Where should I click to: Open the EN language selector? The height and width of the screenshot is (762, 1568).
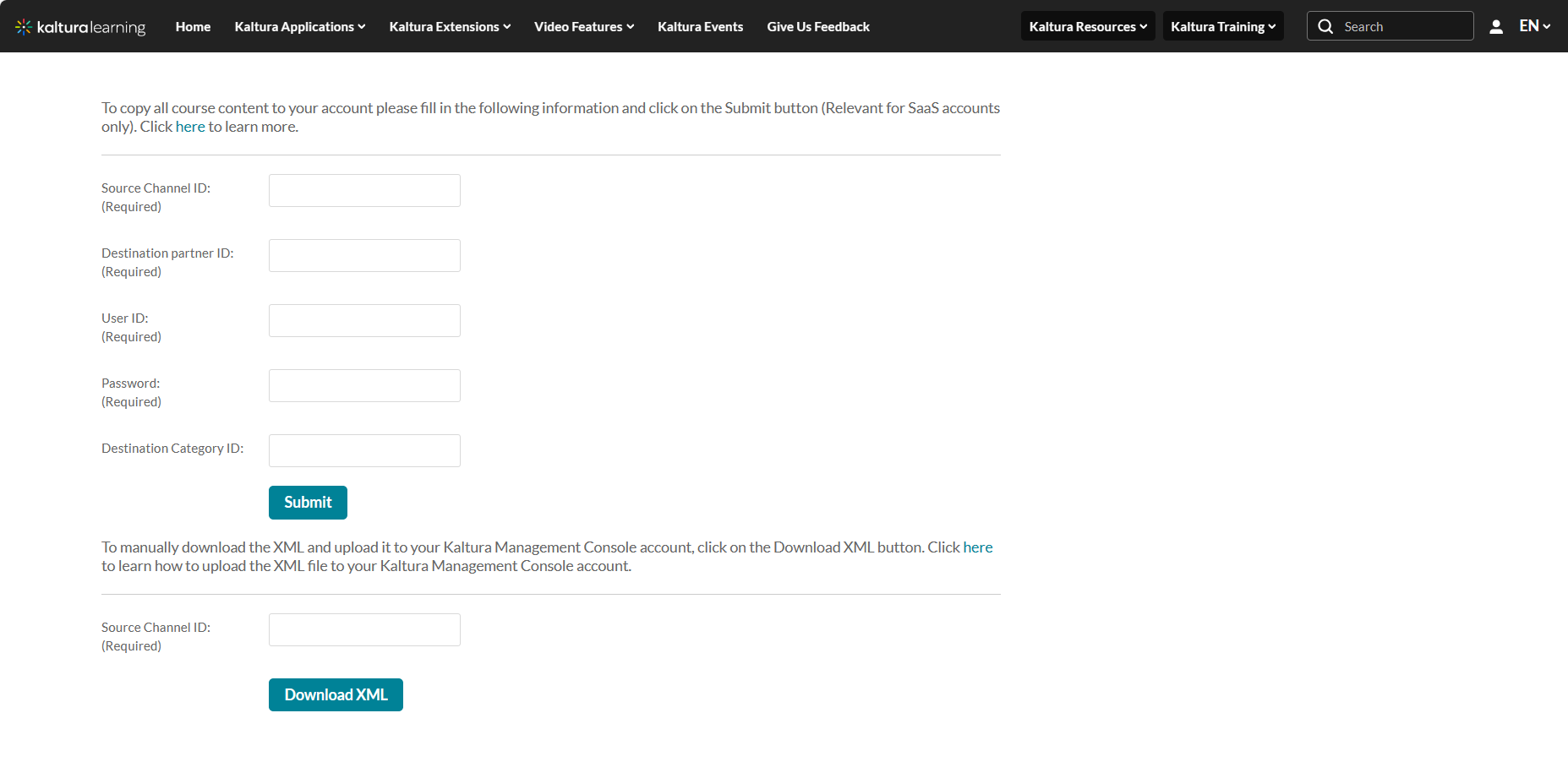pyautogui.click(x=1534, y=26)
